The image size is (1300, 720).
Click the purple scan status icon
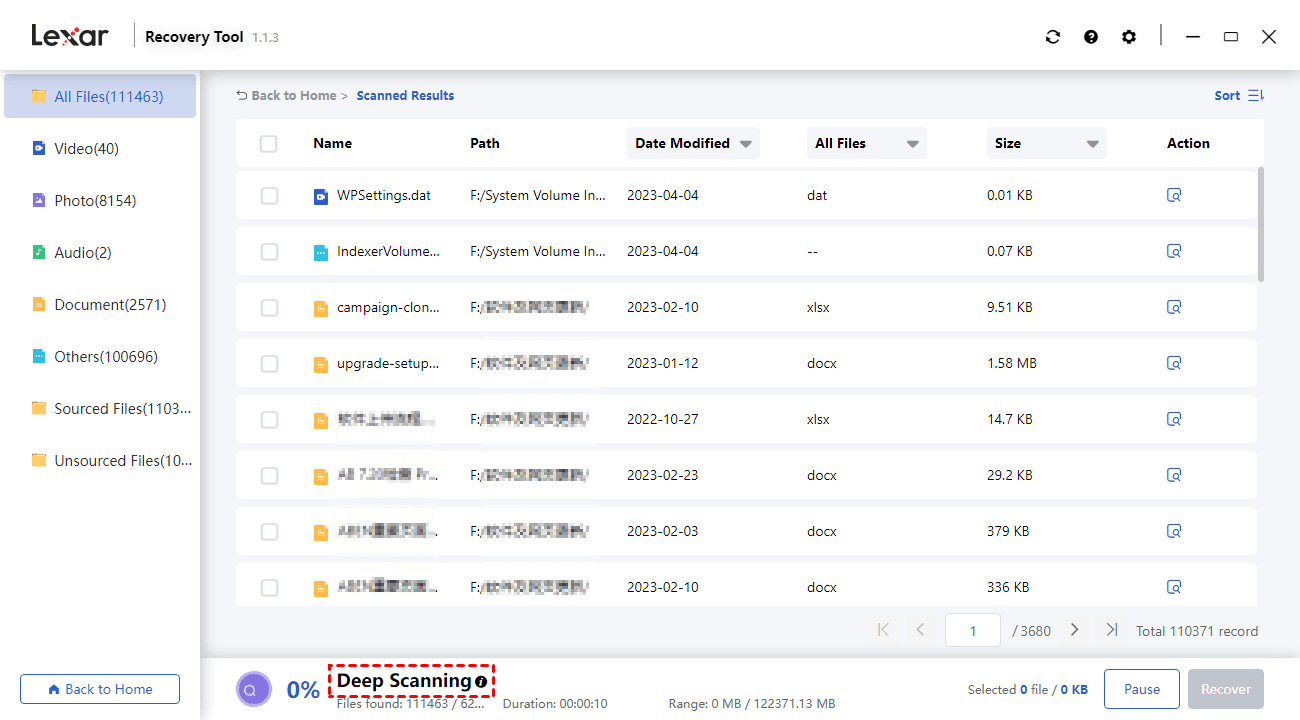click(253, 689)
